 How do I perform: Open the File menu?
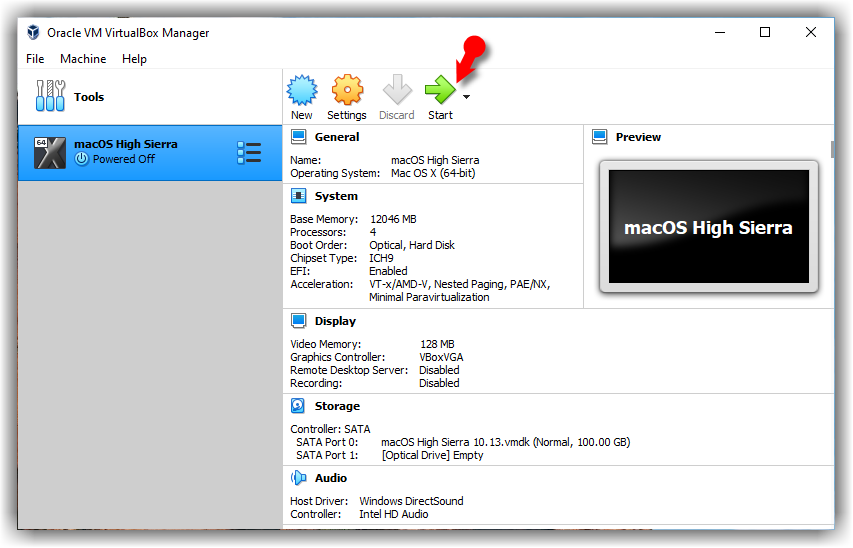(x=35, y=59)
